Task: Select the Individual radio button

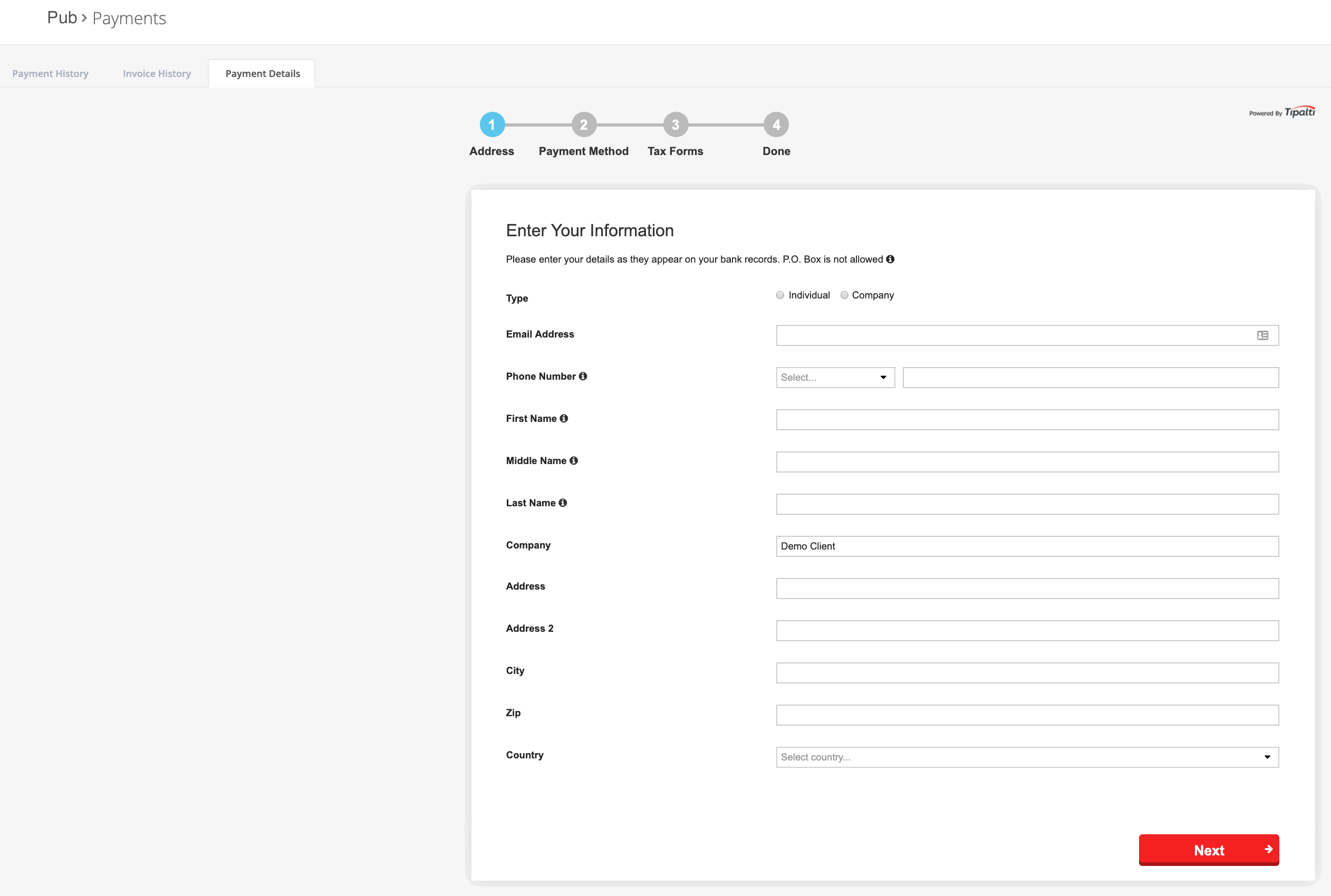Action: point(781,295)
